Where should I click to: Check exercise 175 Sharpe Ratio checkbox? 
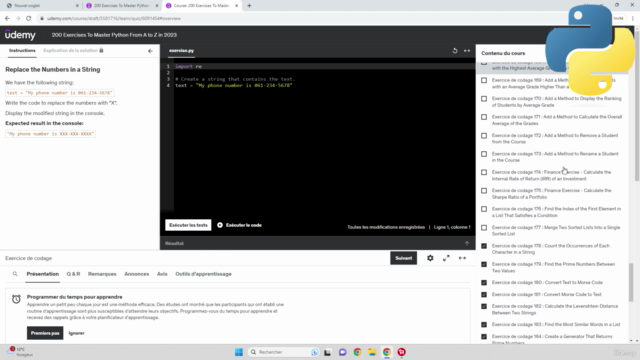pyautogui.click(x=484, y=191)
